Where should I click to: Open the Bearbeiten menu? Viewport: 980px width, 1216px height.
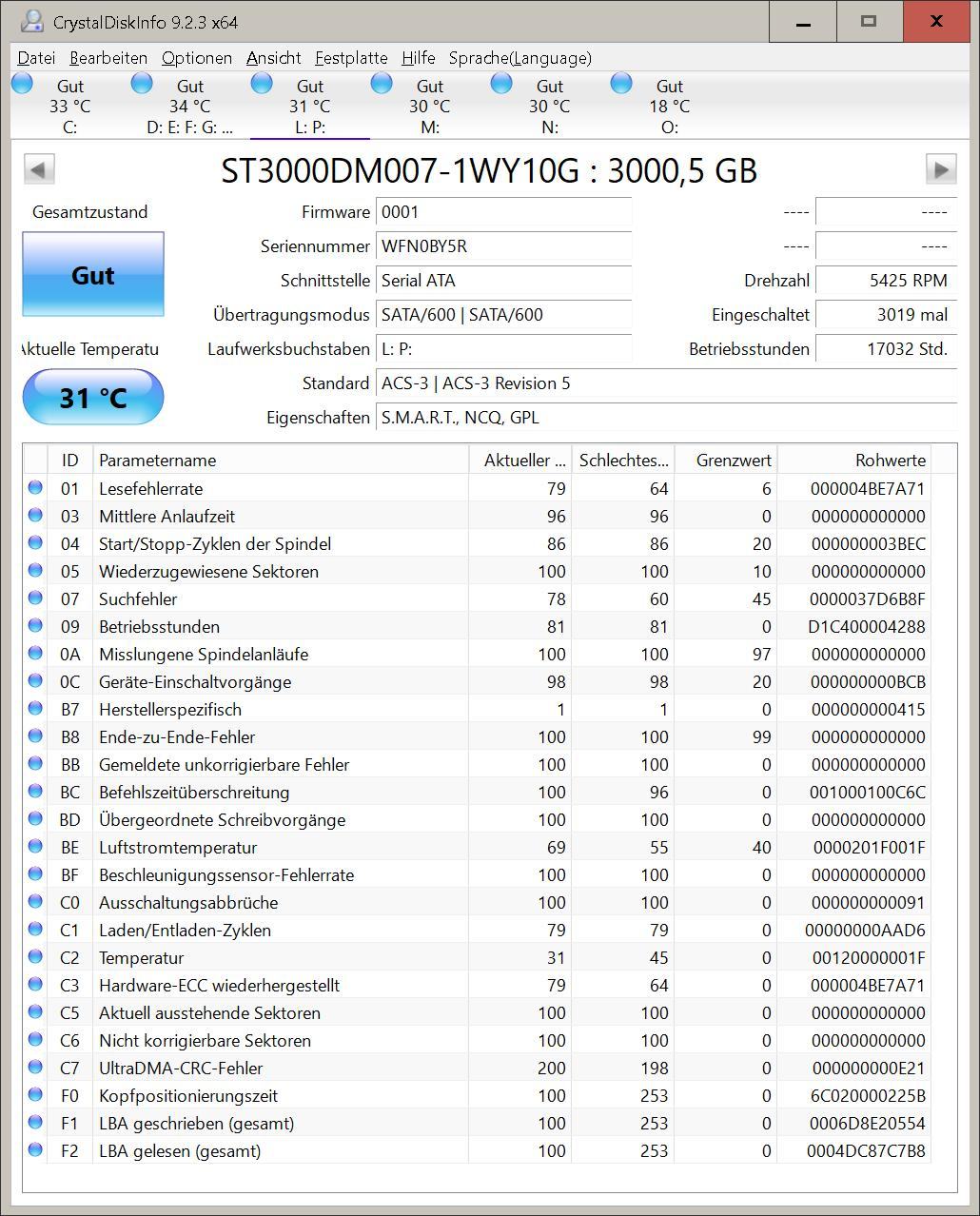pyautogui.click(x=108, y=58)
